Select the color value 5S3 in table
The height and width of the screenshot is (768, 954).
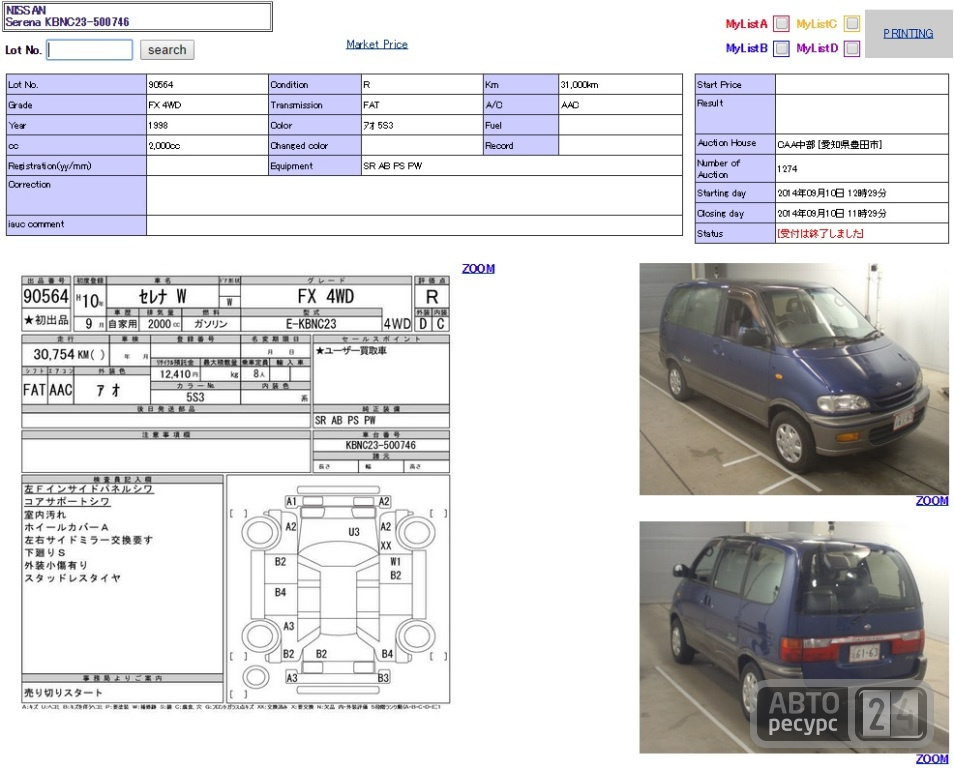pyautogui.click(x=378, y=125)
